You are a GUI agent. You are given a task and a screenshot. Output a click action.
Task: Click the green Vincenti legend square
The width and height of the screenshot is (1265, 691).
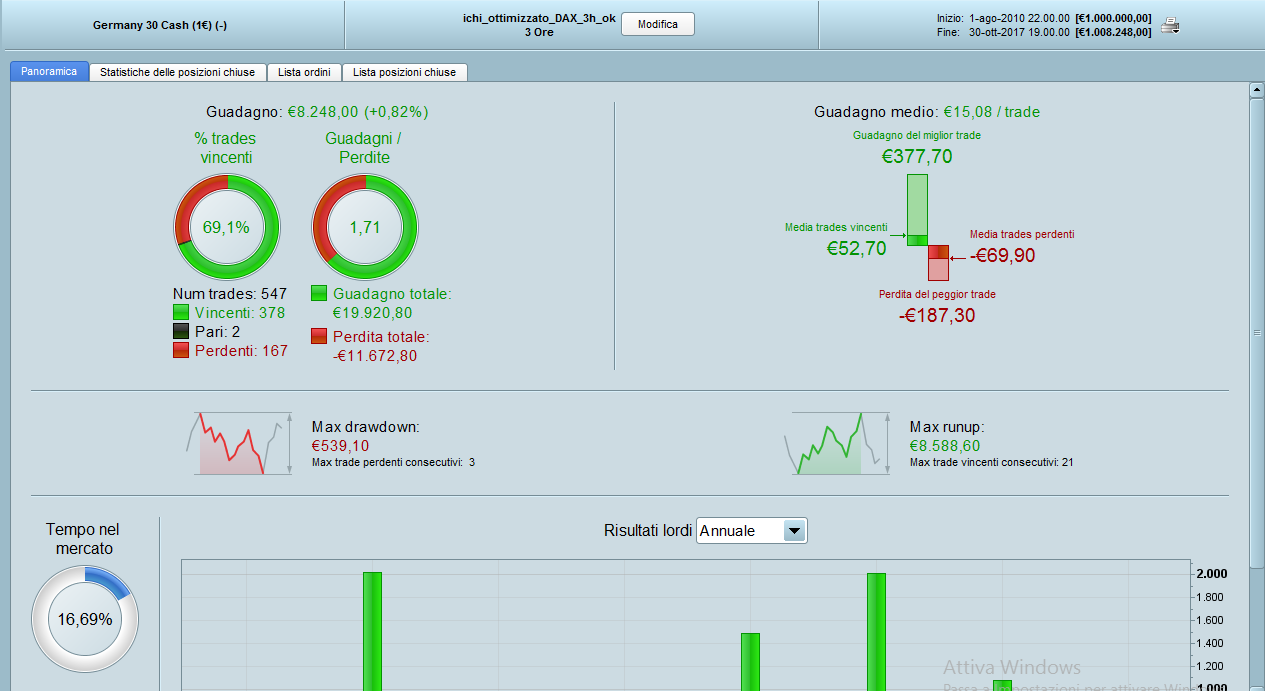click(182, 313)
